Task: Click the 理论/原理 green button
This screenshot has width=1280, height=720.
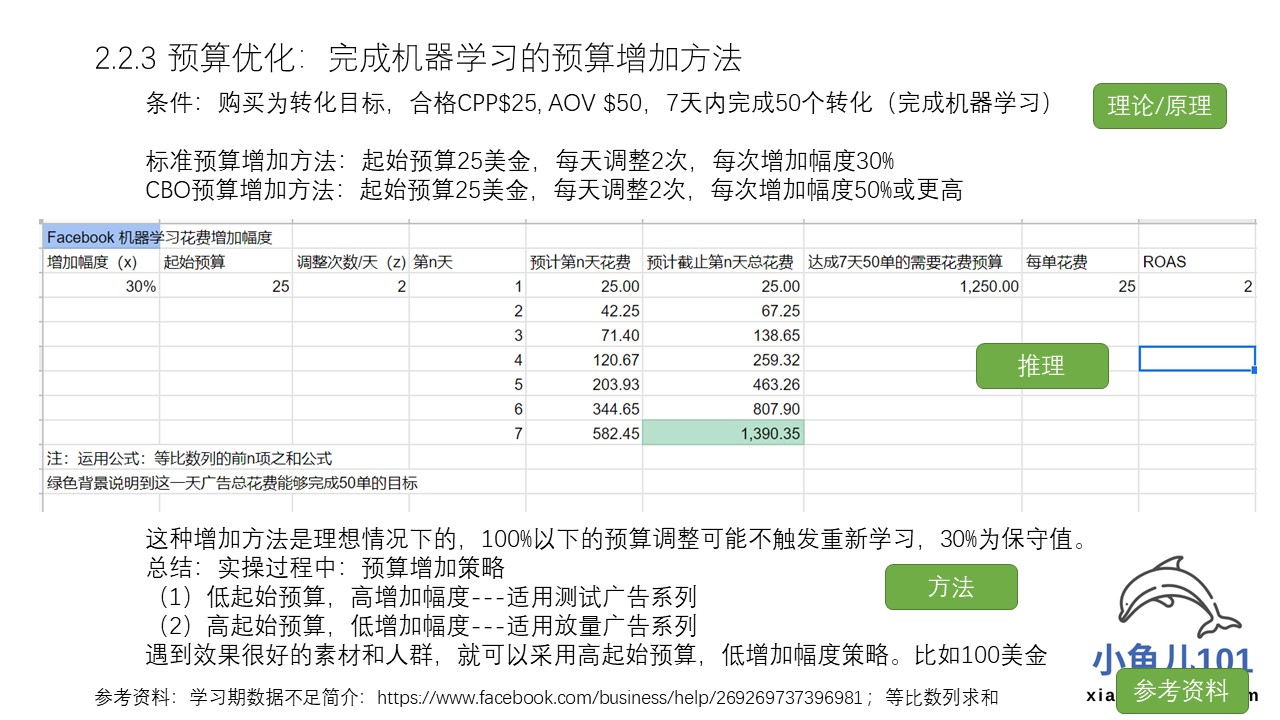Action: (x=1159, y=106)
